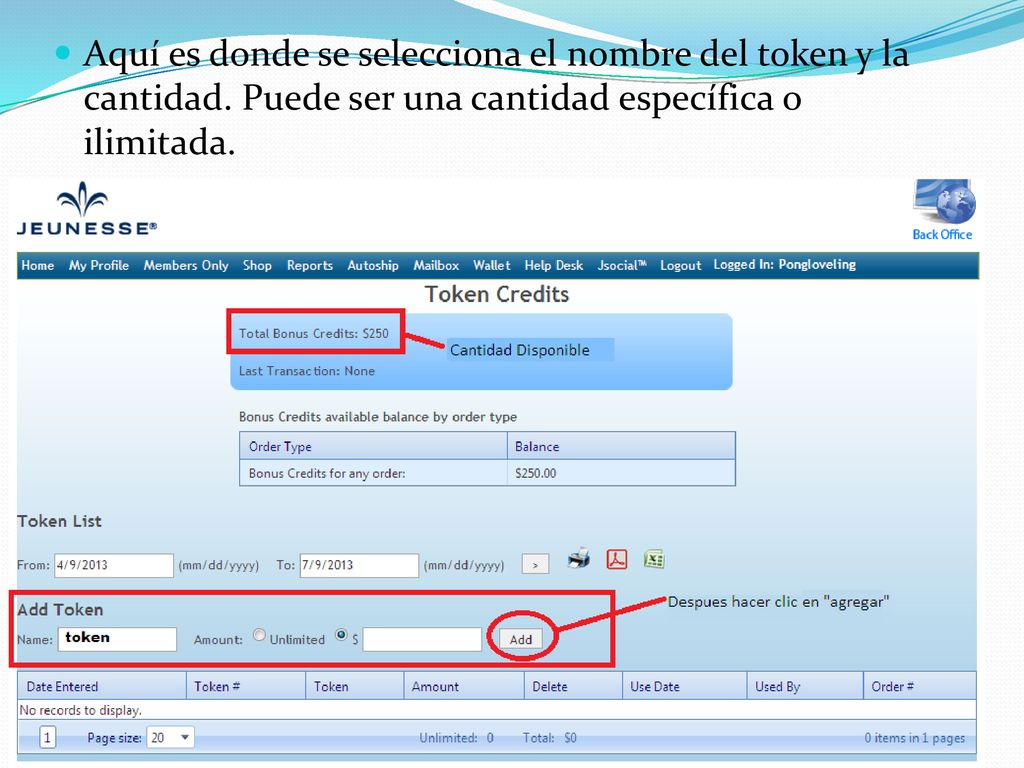Open the Back Office globe icon
Image resolution: width=1024 pixels, height=768 pixels.
pos(944,202)
